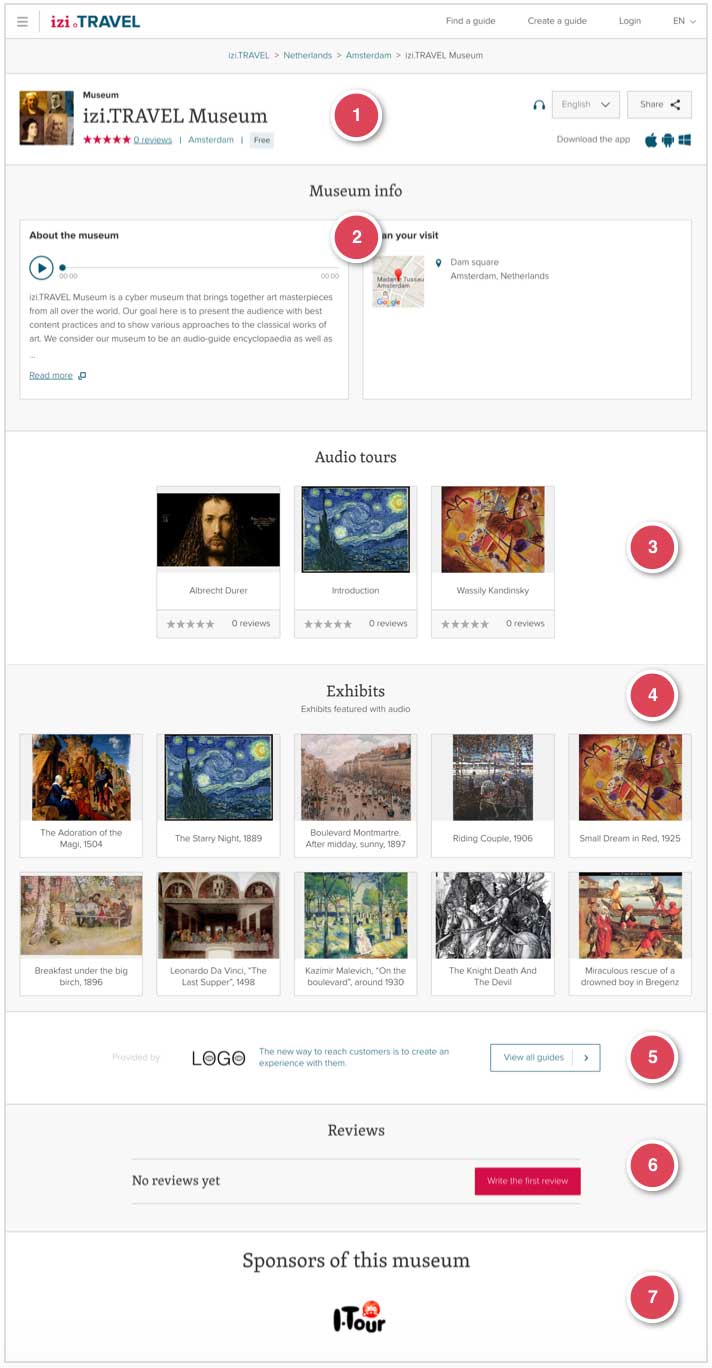This screenshot has width=712, height=1368.
Task: Select Create a guide menu item
Action: 557,21
